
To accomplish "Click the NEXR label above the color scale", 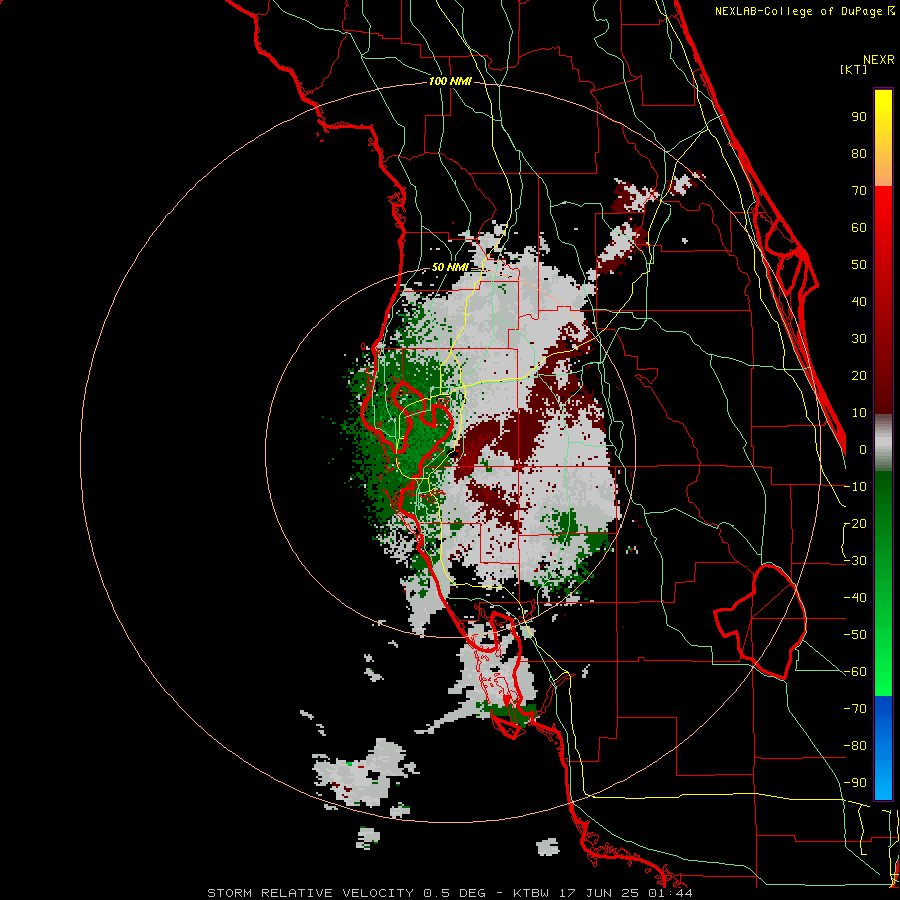I will click(x=879, y=60).
